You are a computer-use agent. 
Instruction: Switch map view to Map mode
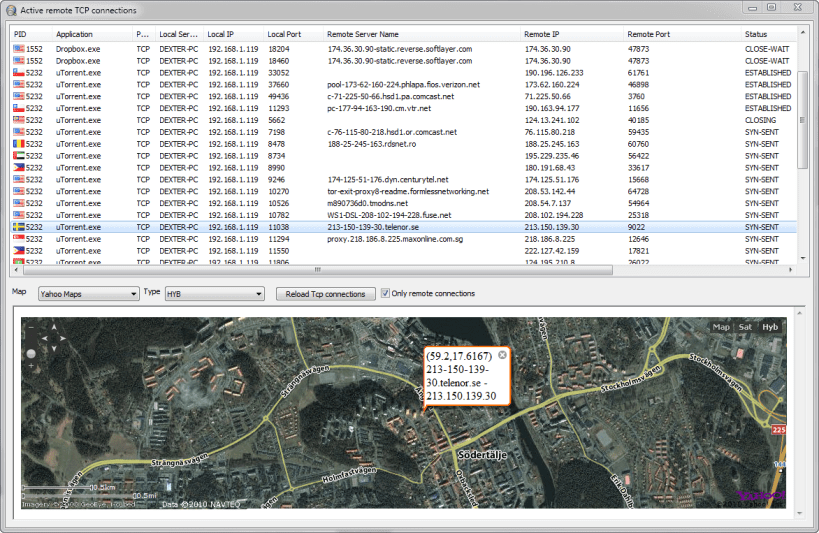click(721, 327)
